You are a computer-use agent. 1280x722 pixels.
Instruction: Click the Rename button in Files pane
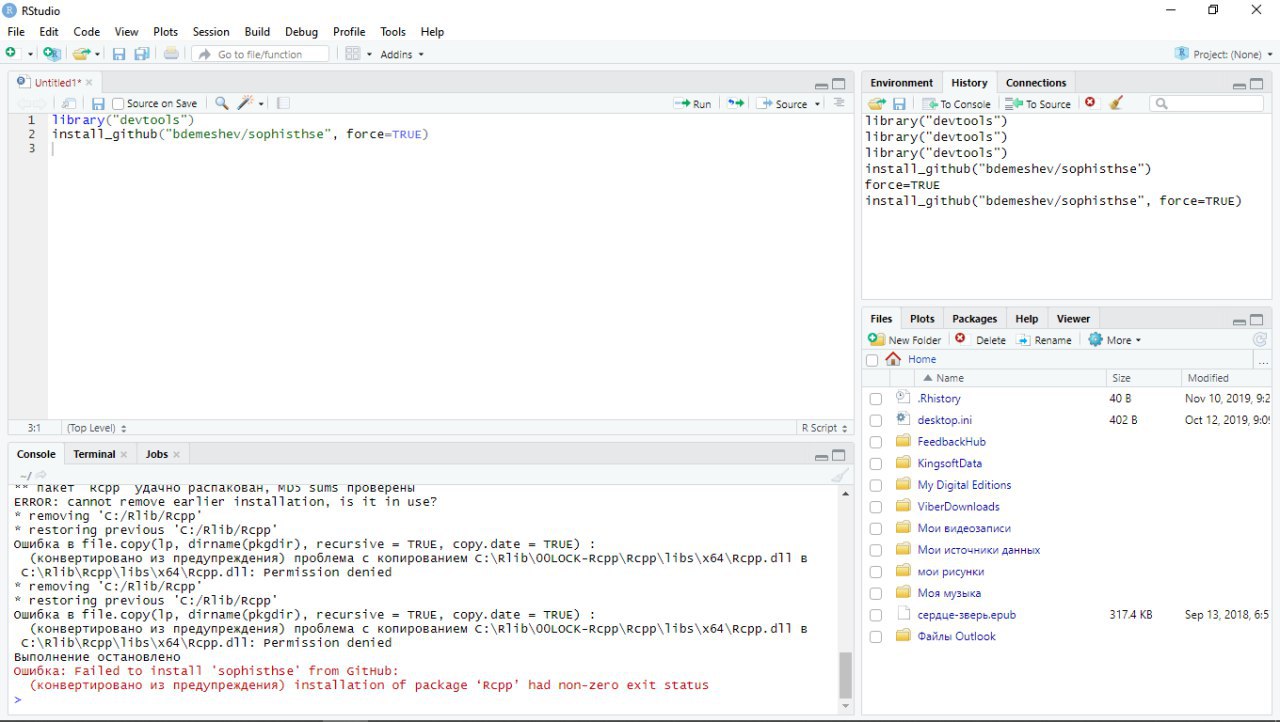click(x=1044, y=340)
